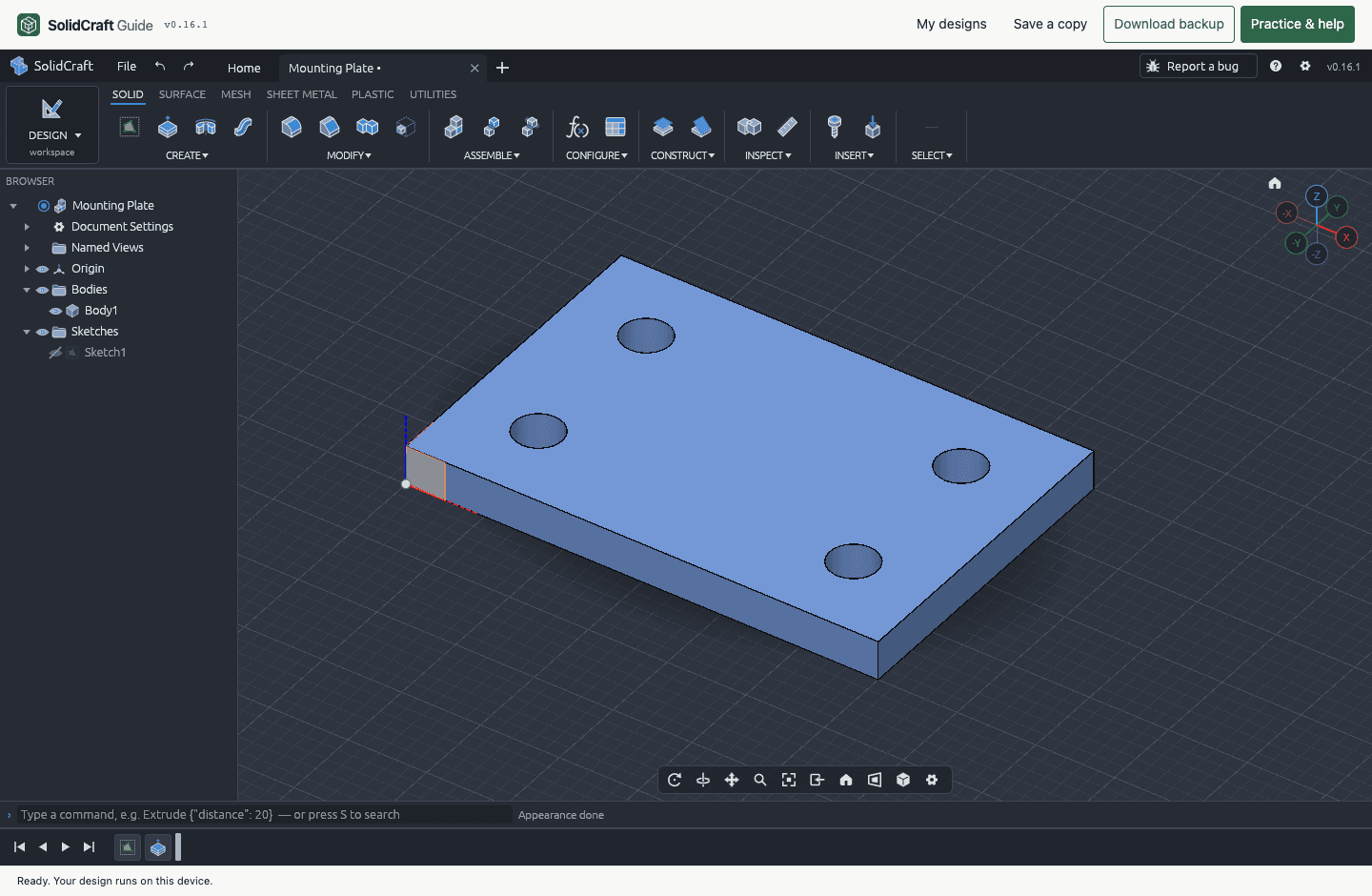Open the MODIFY dropdown menu
The image size is (1372, 896).
[349, 155]
